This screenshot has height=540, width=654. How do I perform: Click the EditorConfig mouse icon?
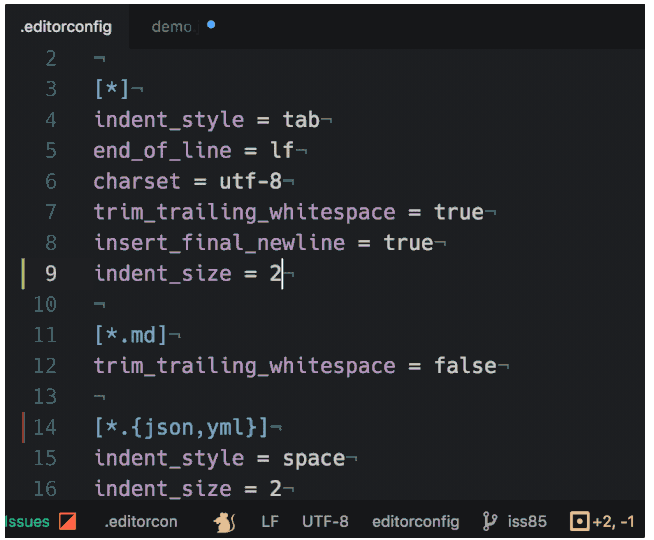tap(225, 522)
